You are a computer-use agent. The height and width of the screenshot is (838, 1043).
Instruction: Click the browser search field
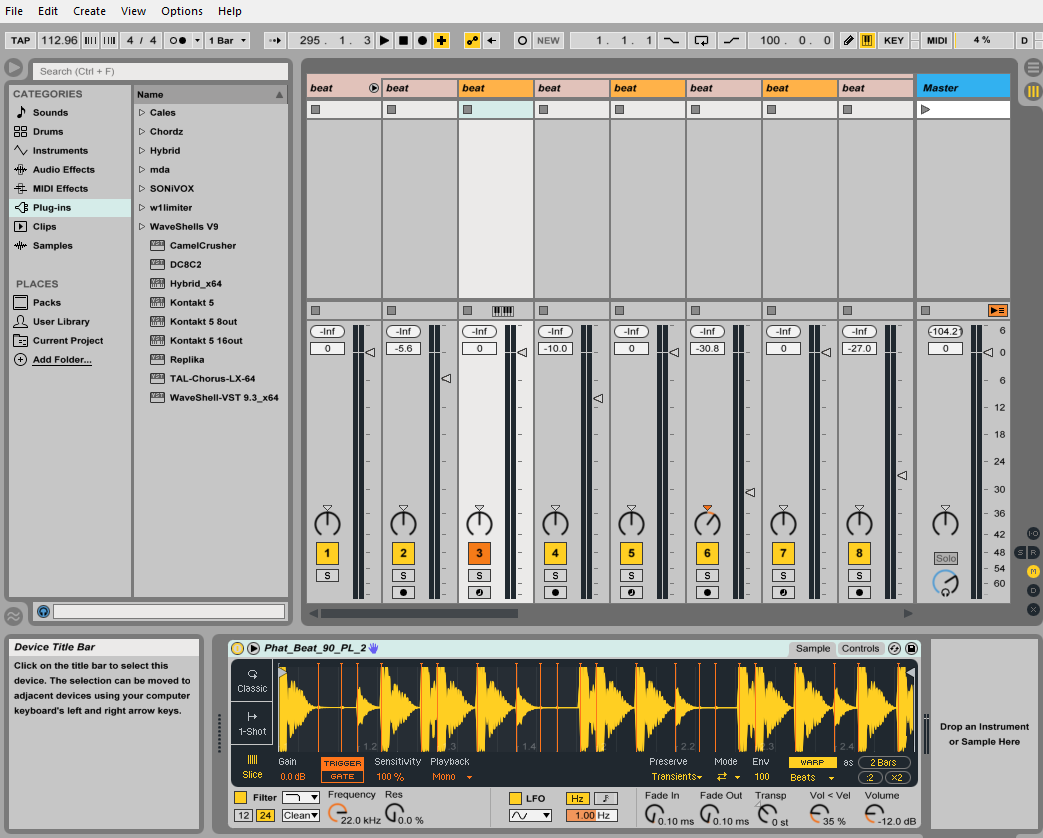point(160,72)
